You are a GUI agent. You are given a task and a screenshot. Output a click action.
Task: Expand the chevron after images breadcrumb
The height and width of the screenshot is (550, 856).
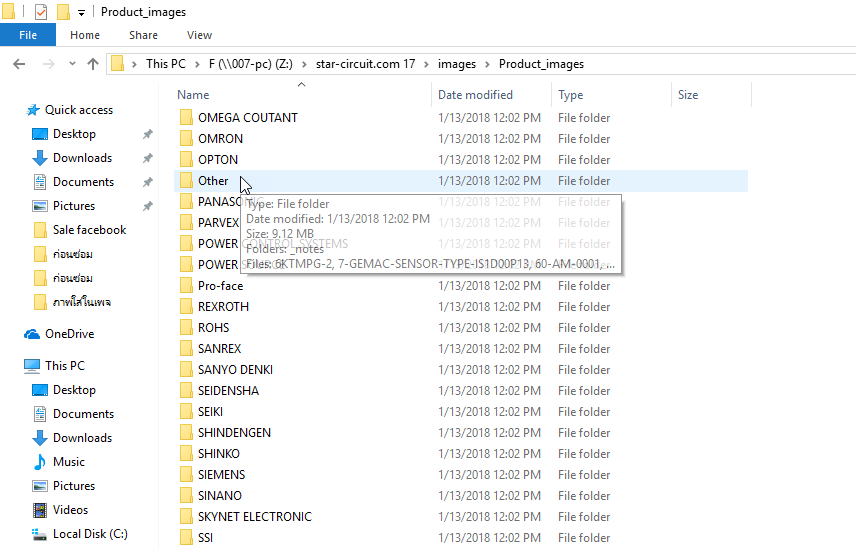pos(487,64)
